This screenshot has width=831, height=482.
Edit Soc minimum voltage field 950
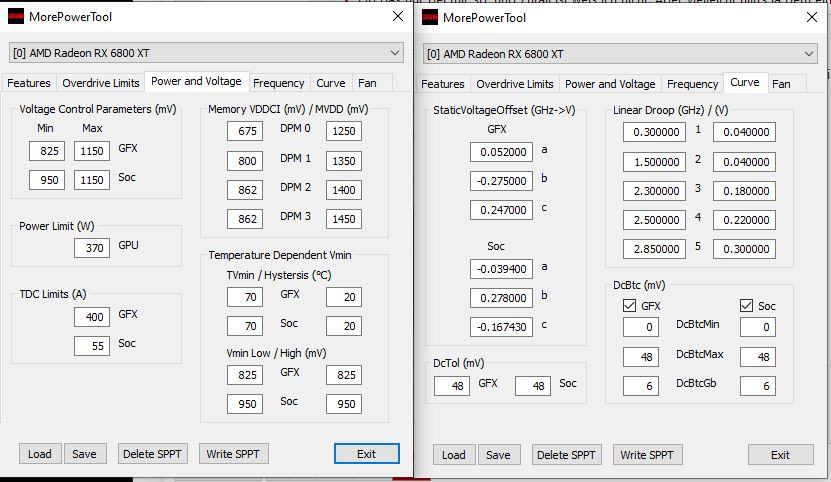(x=47, y=180)
